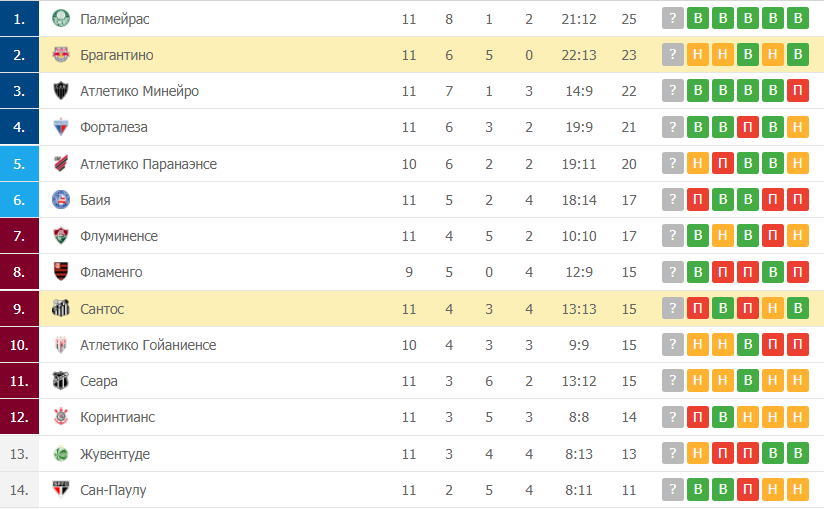Click the Сан-Паулу team badge
Viewport: 824px width, 509px height.
(61, 490)
